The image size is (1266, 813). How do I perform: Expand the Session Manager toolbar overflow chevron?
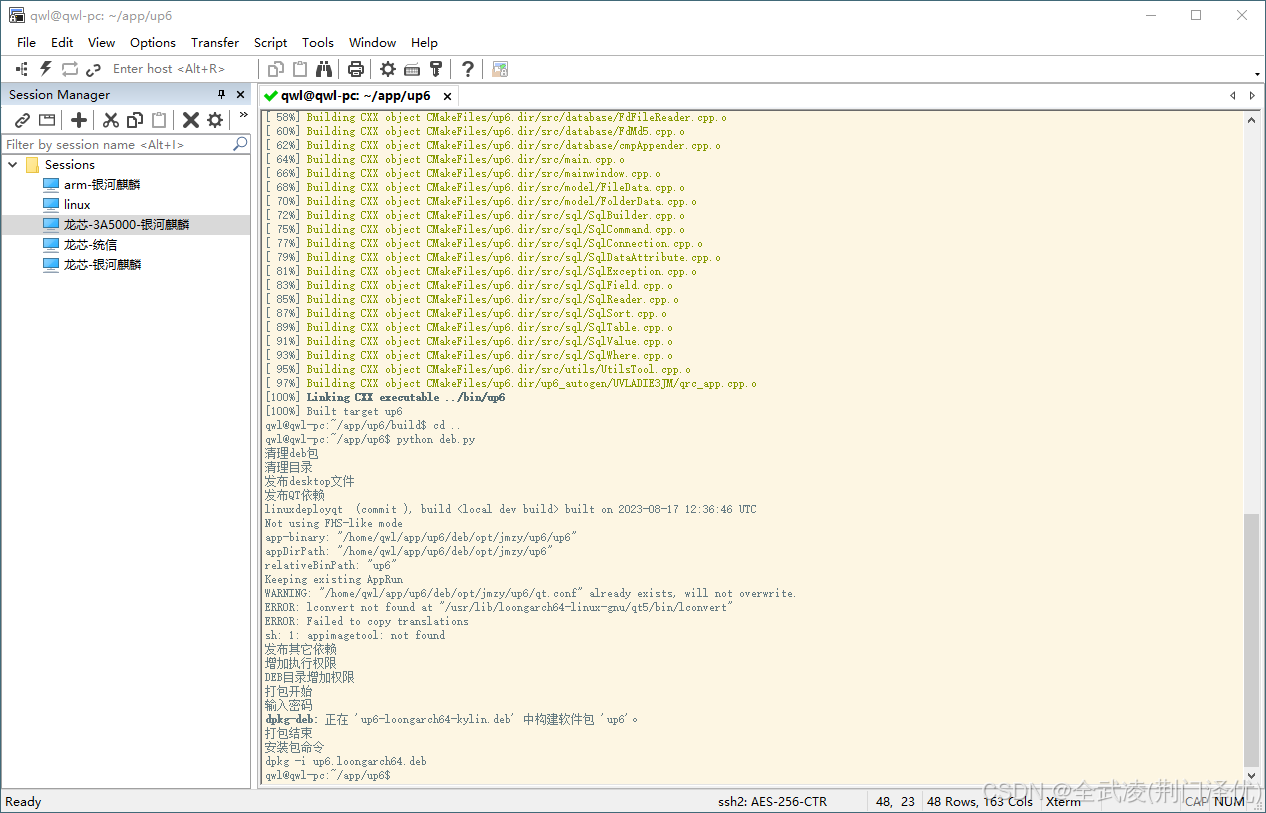coord(243,116)
